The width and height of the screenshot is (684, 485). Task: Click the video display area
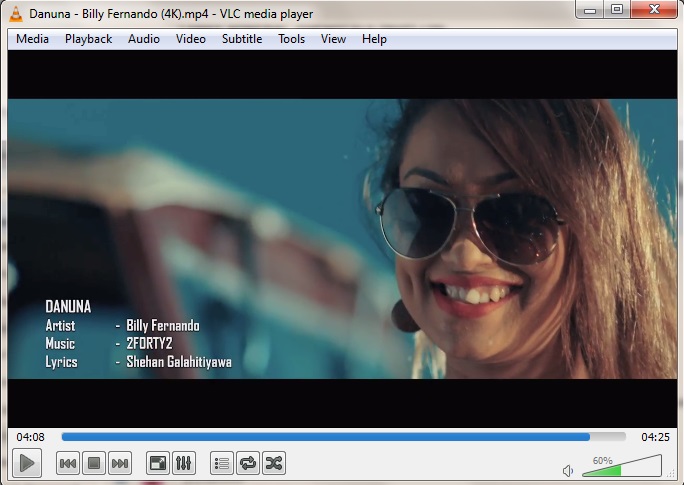342,239
